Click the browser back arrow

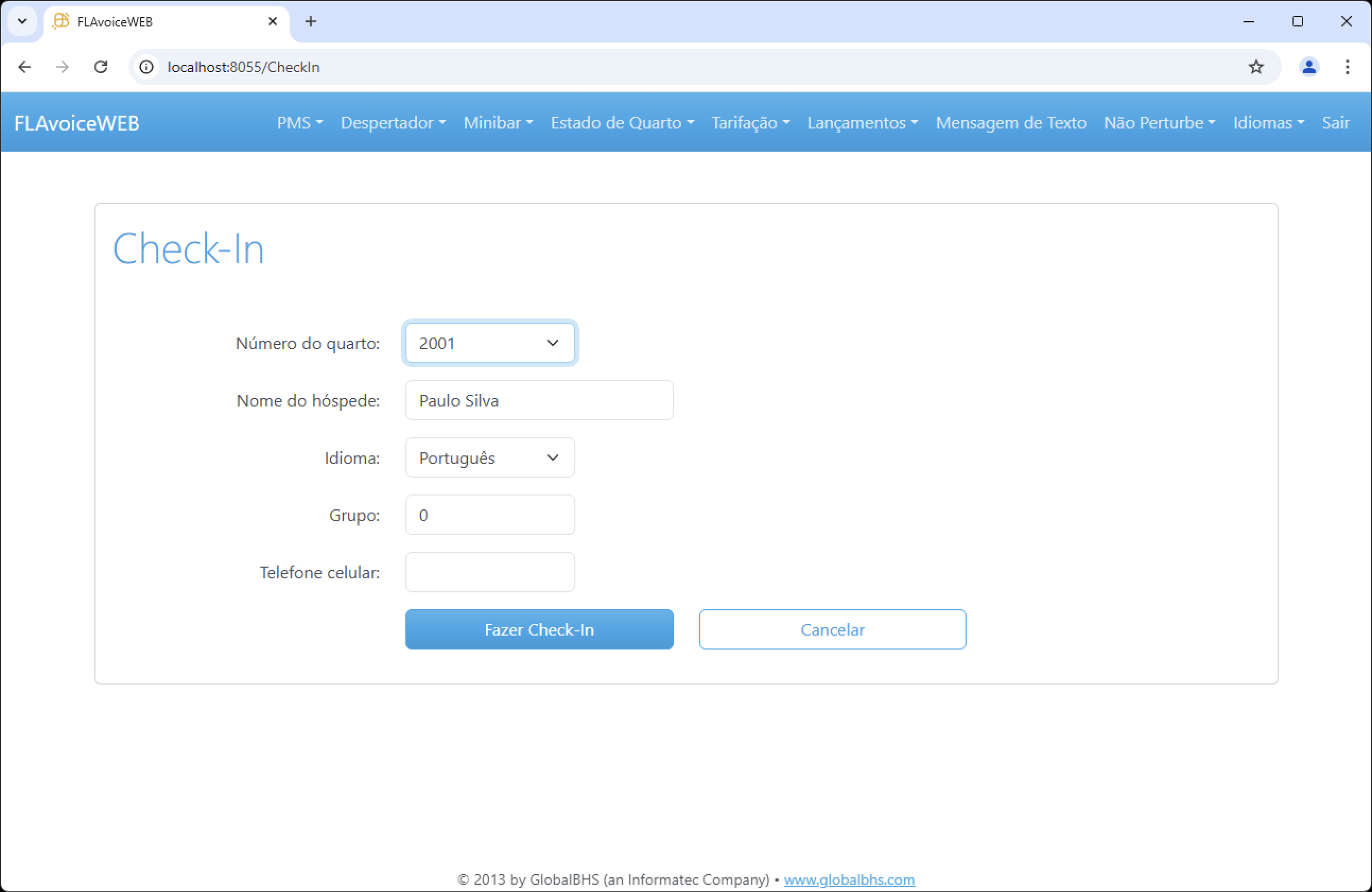tap(24, 67)
